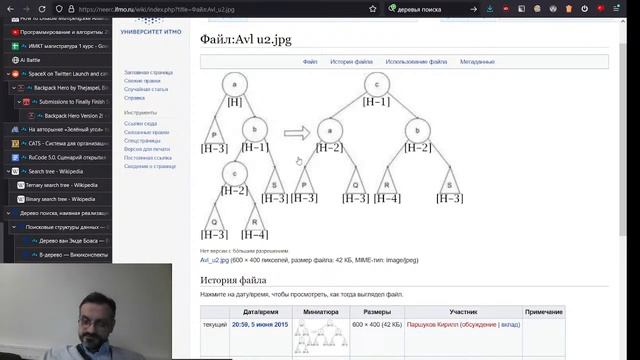Select the 'B-дерево — Викиконспекты' tab

[67, 255]
